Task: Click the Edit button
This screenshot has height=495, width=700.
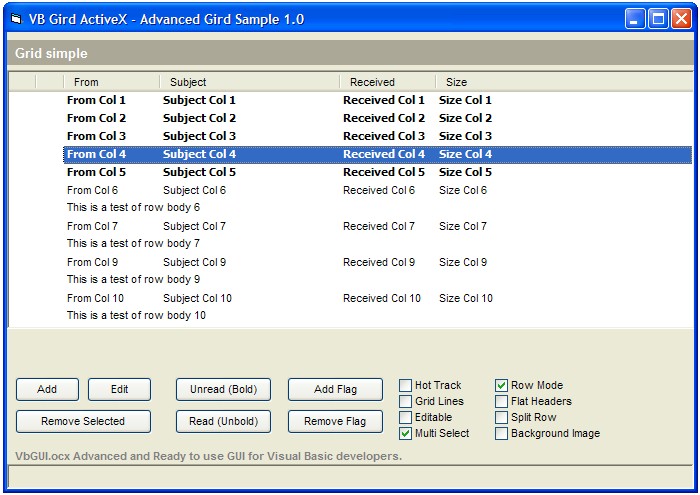Action: tap(119, 389)
